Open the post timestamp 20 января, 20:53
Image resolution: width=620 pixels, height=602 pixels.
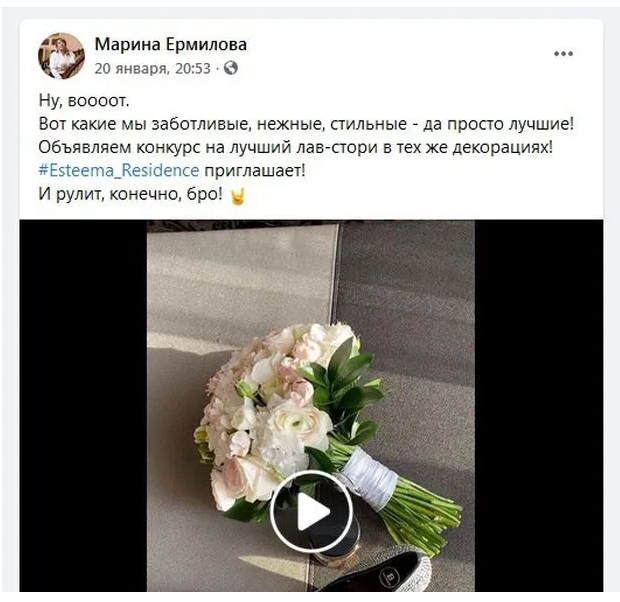click(153, 68)
